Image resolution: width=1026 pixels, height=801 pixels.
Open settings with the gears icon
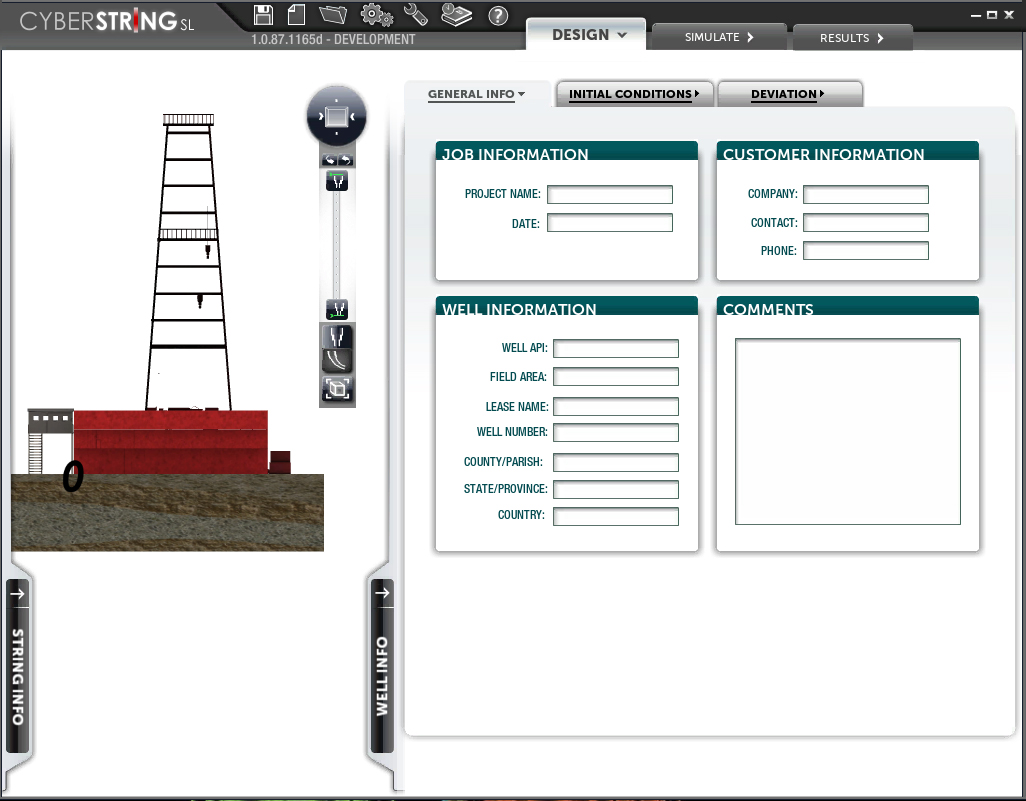pyautogui.click(x=376, y=15)
